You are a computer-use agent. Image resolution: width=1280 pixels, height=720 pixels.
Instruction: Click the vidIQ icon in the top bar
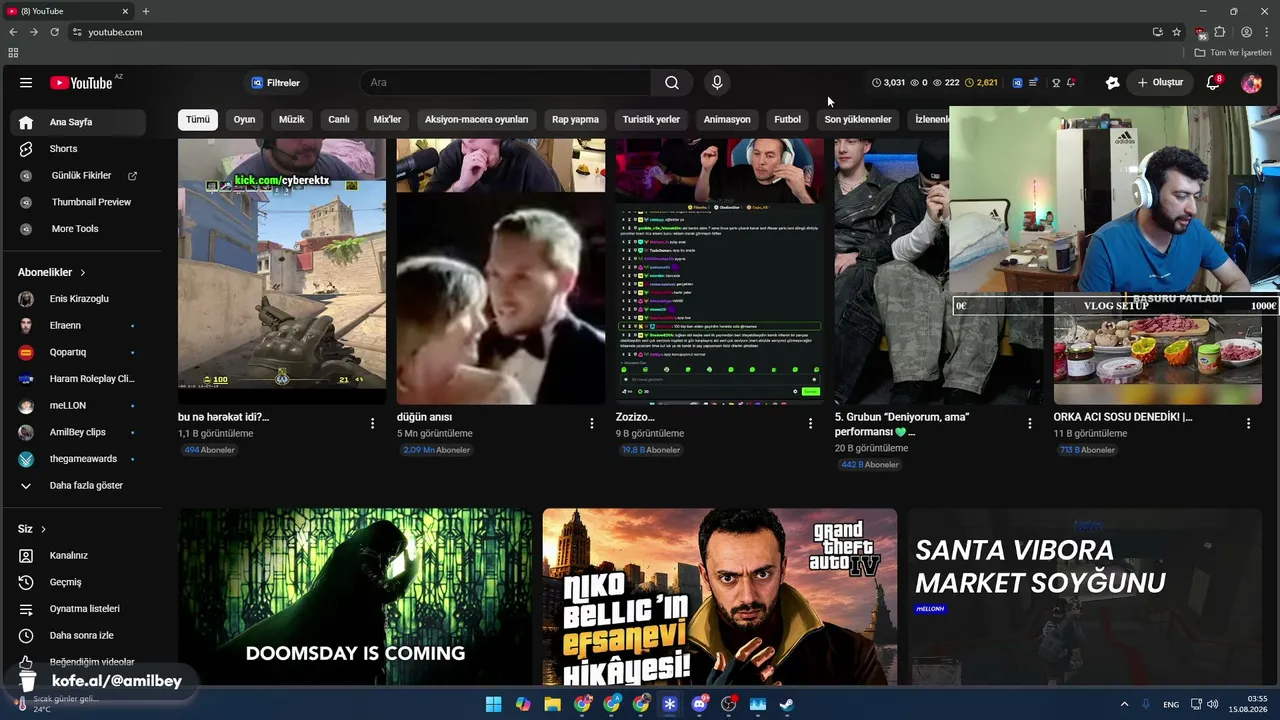[1018, 83]
